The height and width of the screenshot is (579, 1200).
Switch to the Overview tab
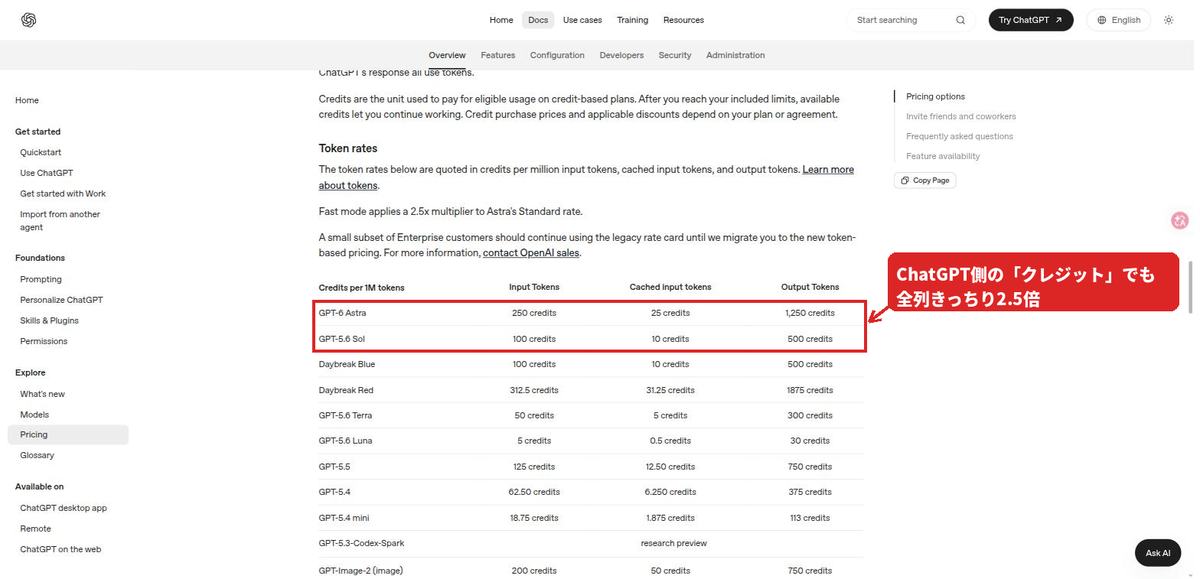click(x=447, y=55)
